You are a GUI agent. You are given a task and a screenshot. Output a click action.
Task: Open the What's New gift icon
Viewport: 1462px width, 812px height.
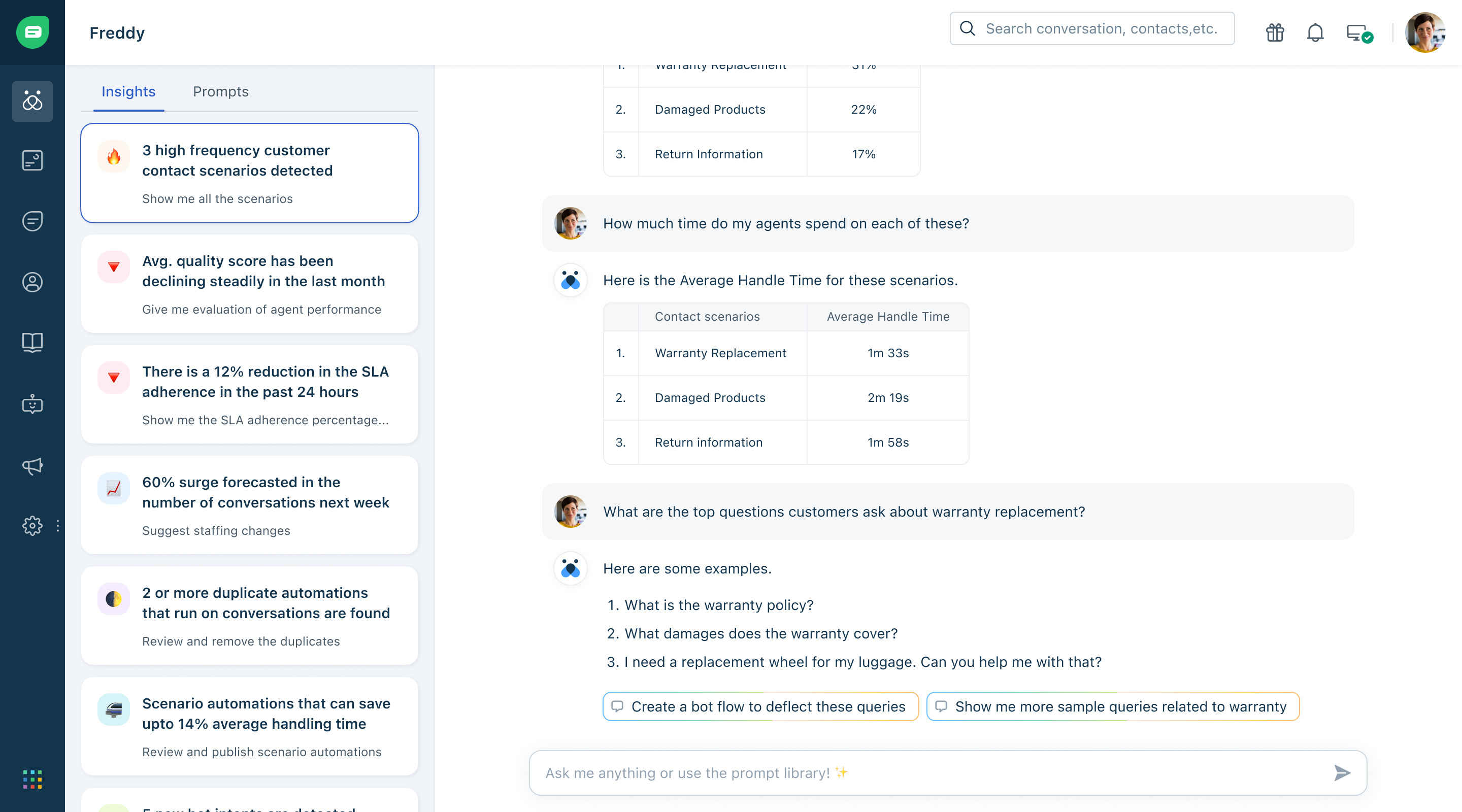1274,32
